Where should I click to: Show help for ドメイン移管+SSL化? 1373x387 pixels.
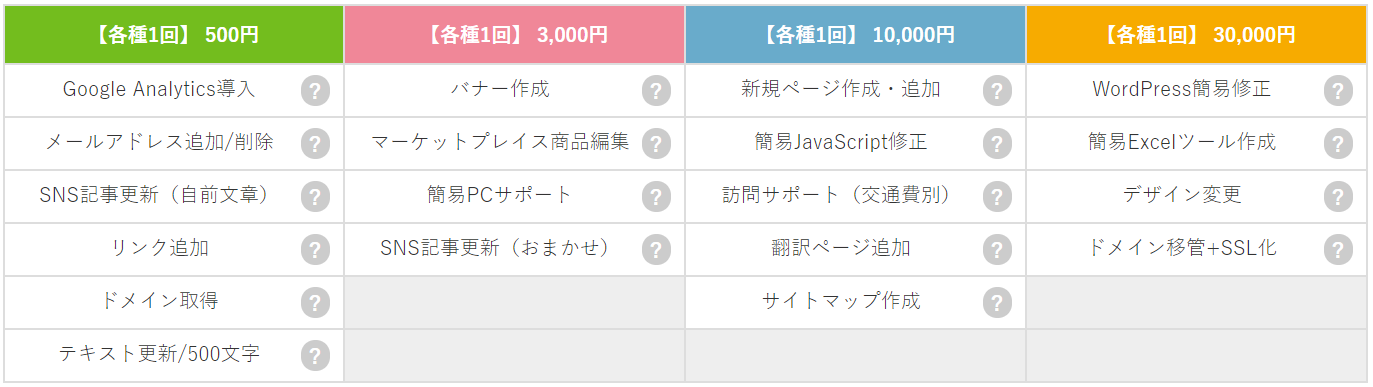tap(1338, 249)
